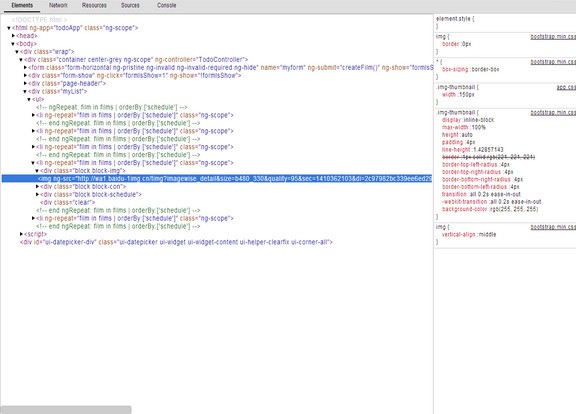Expand the div class="form-show" arrow

pyautogui.click(x=25, y=76)
